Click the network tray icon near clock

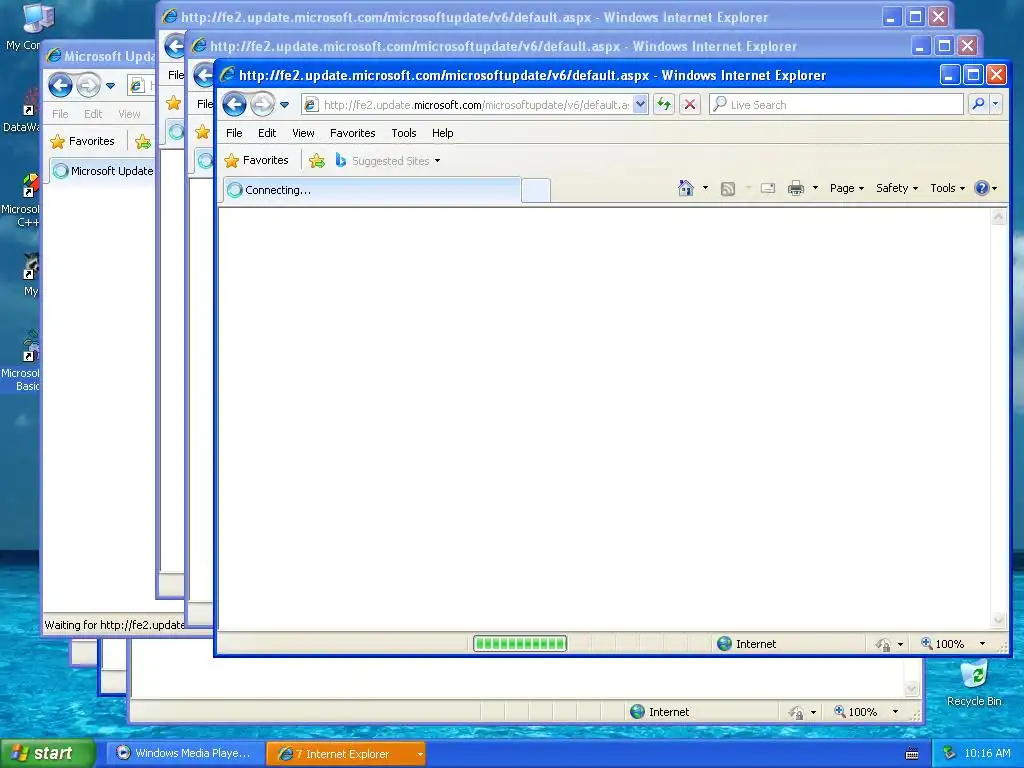[x=950, y=754]
